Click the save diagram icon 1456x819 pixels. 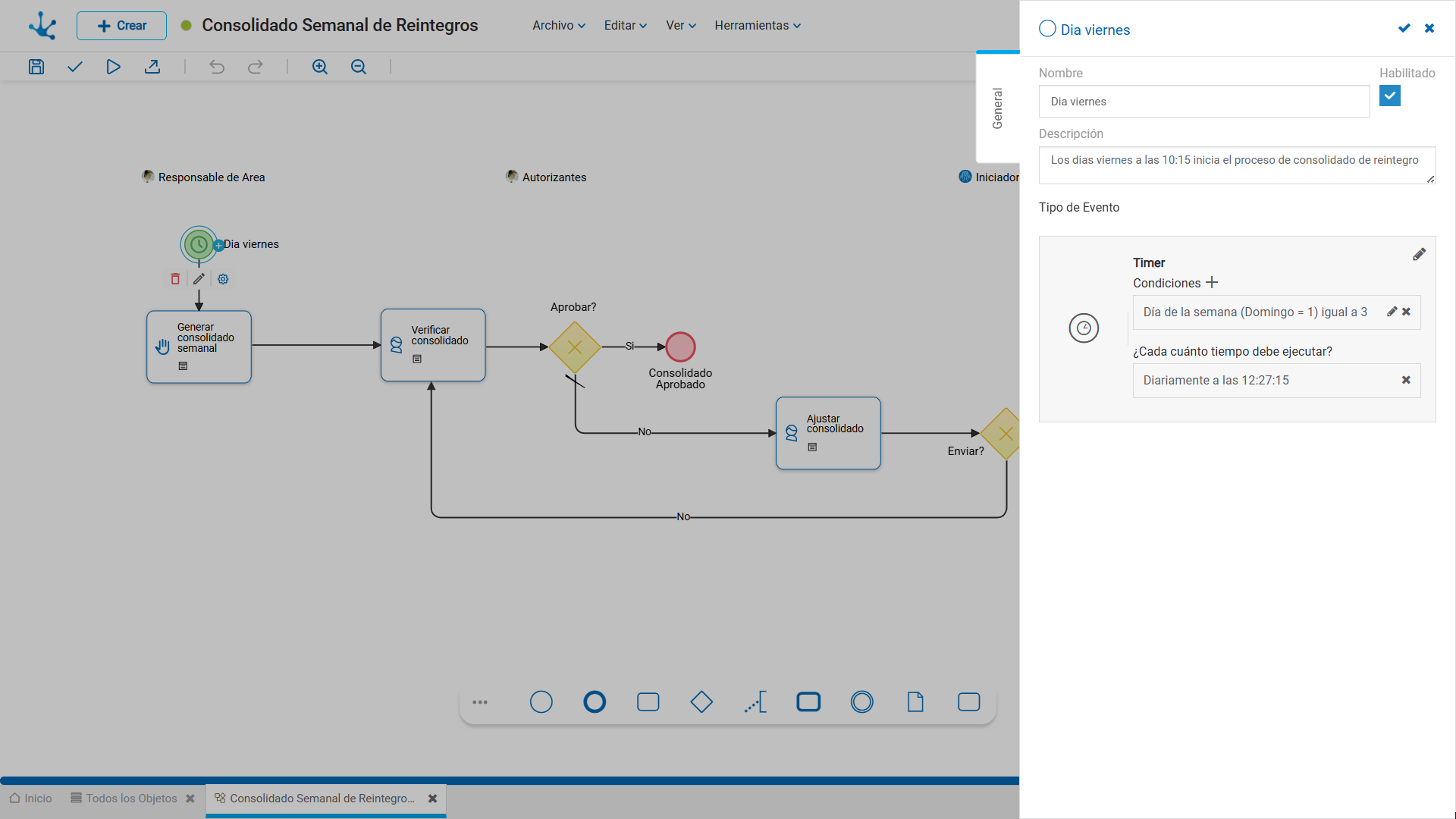(x=36, y=67)
